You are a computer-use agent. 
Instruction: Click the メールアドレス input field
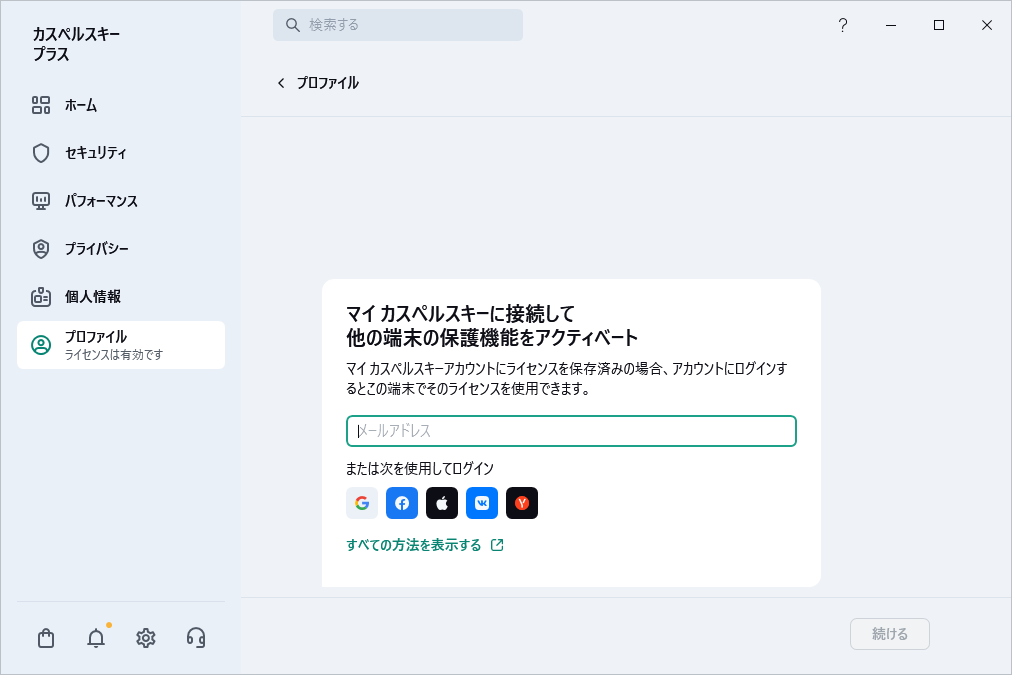tap(571, 431)
